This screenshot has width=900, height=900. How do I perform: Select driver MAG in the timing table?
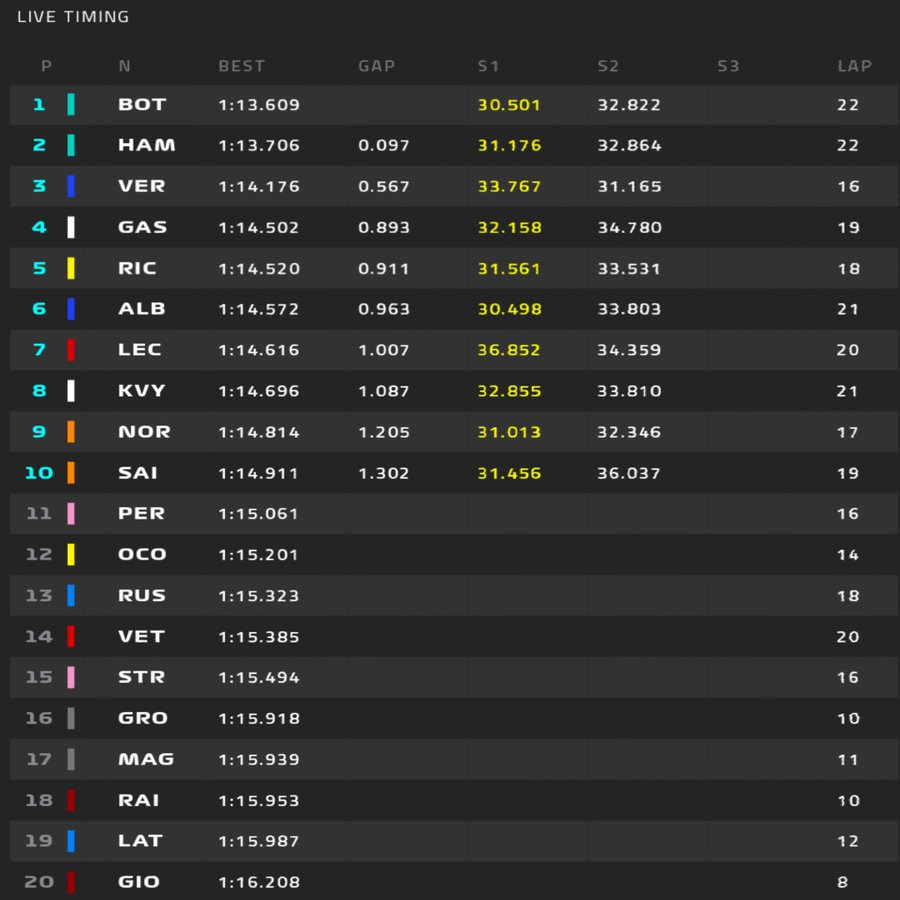tap(146, 759)
